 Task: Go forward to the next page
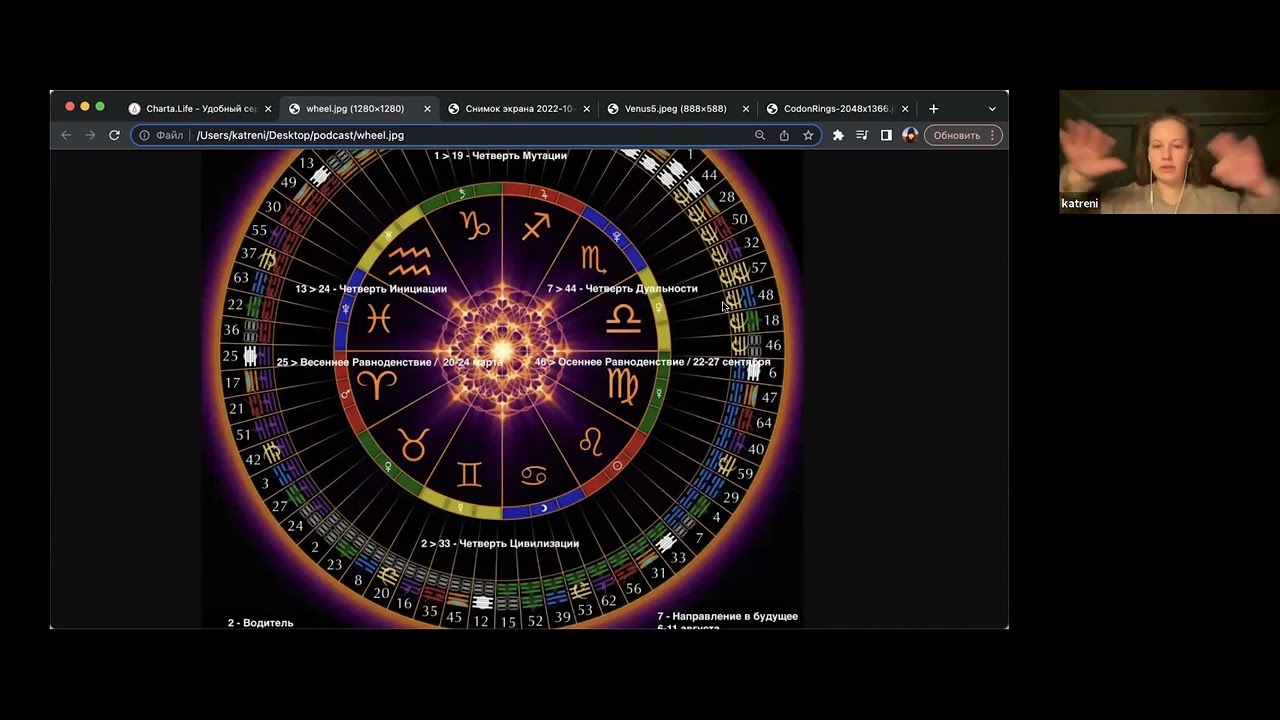click(90, 135)
